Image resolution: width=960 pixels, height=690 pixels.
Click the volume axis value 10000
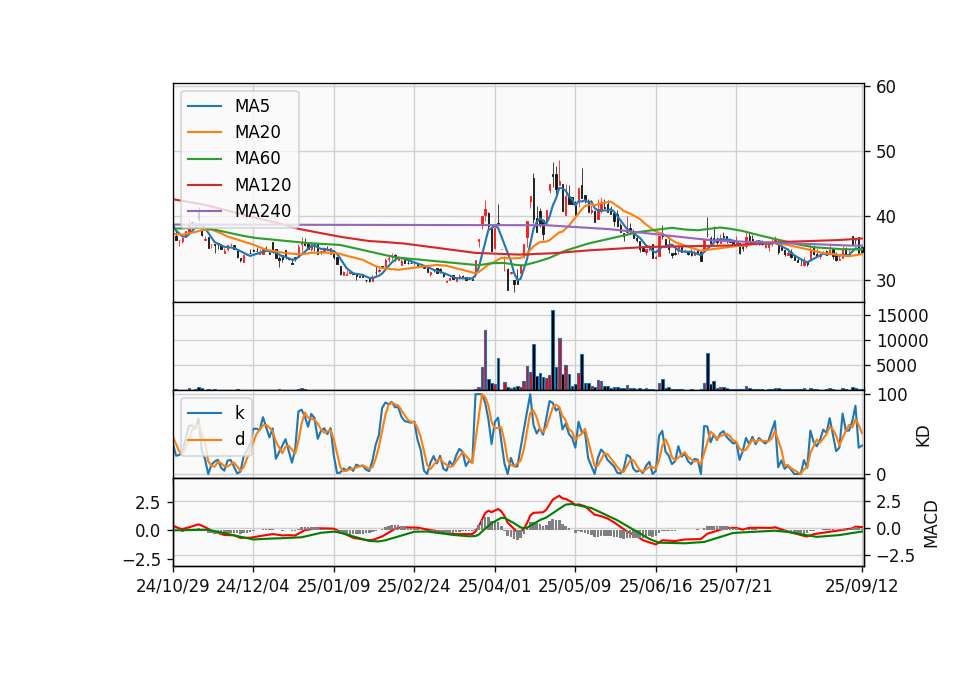(902, 341)
